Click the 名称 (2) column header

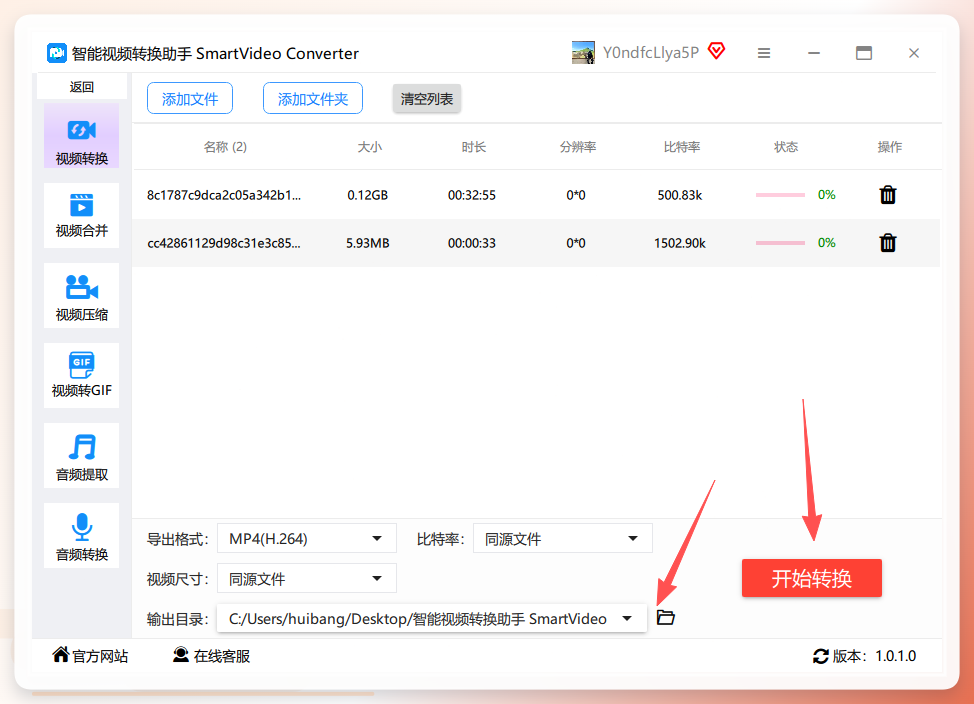coord(225,147)
